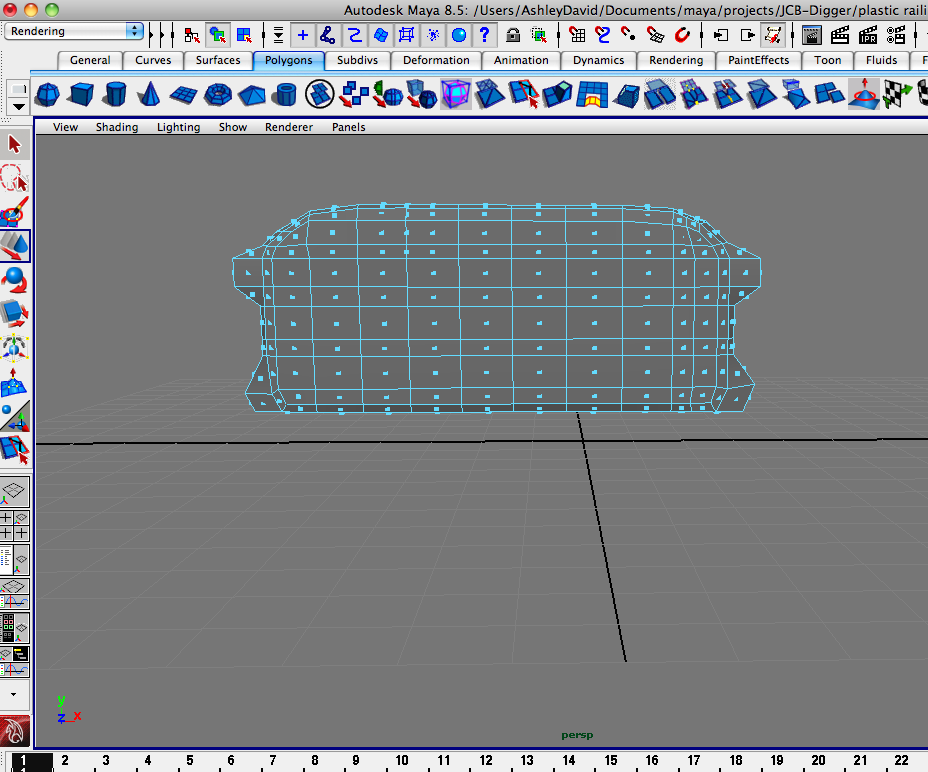Open the Panels menu
Image resolution: width=928 pixels, height=772 pixels.
click(x=349, y=127)
